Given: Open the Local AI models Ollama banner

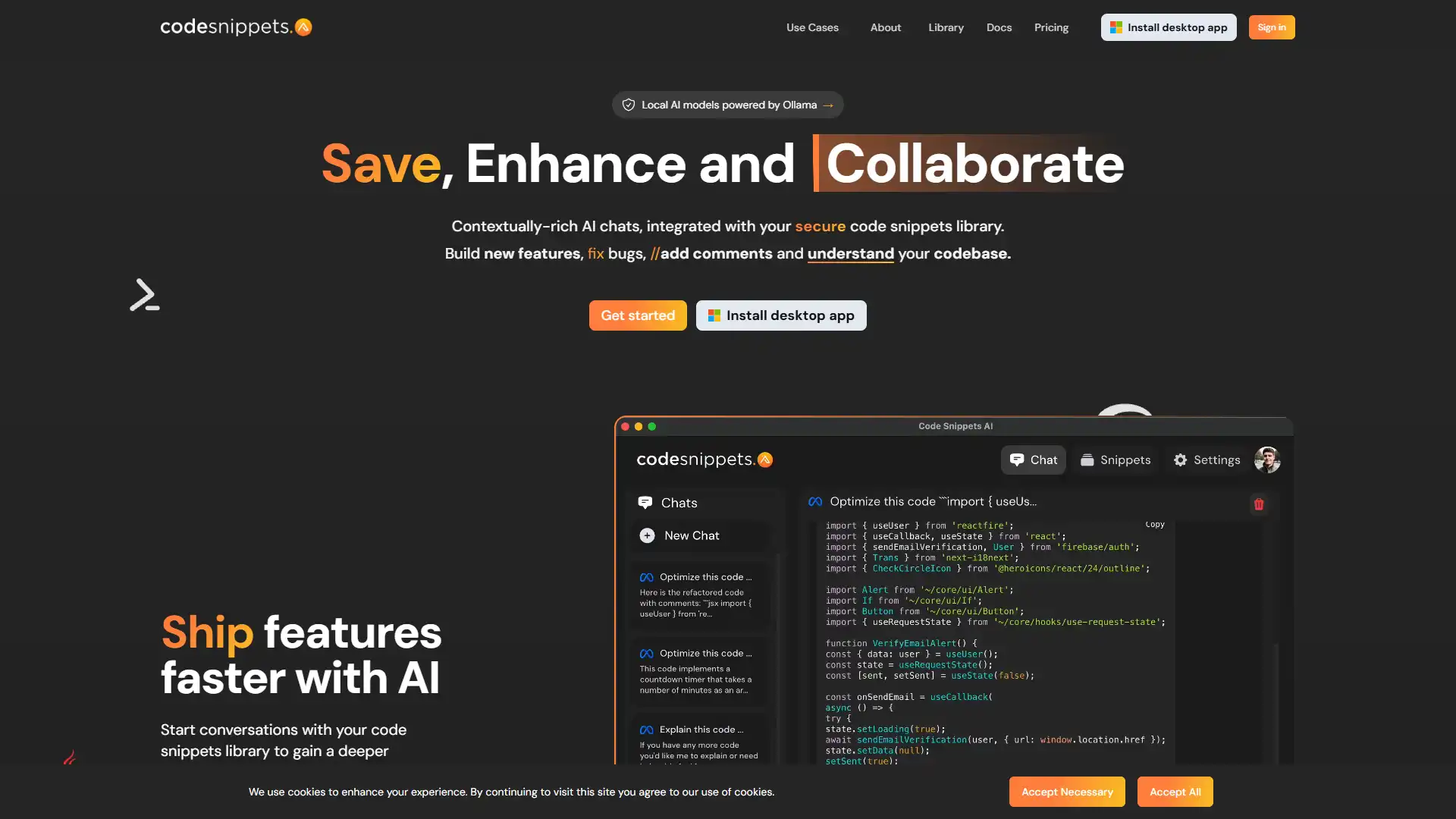Looking at the screenshot, I should 728,105.
